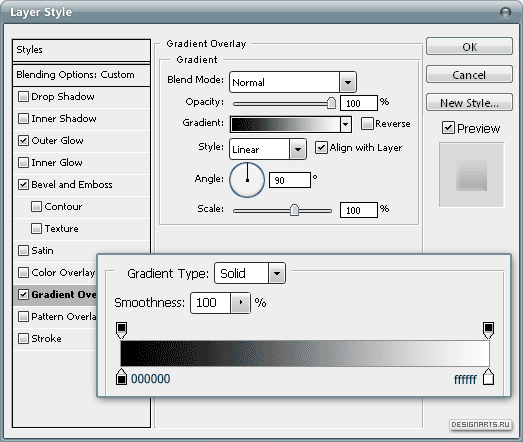This screenshot has width=523, height=442.
Task: Click the OK button
Action: [469, 46]
